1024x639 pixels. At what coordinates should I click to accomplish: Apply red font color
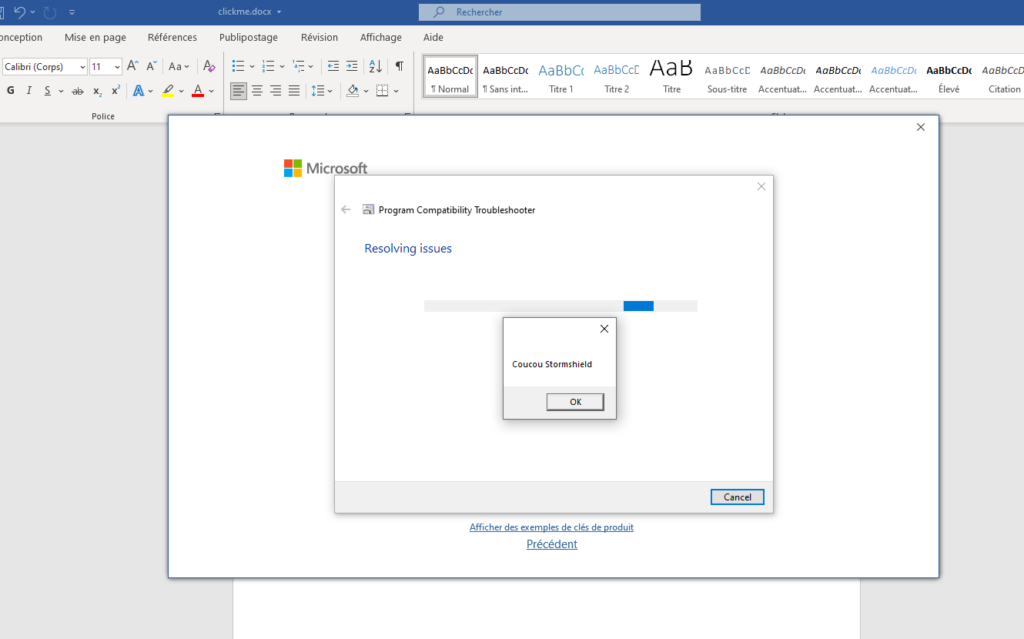pos(198,91)
